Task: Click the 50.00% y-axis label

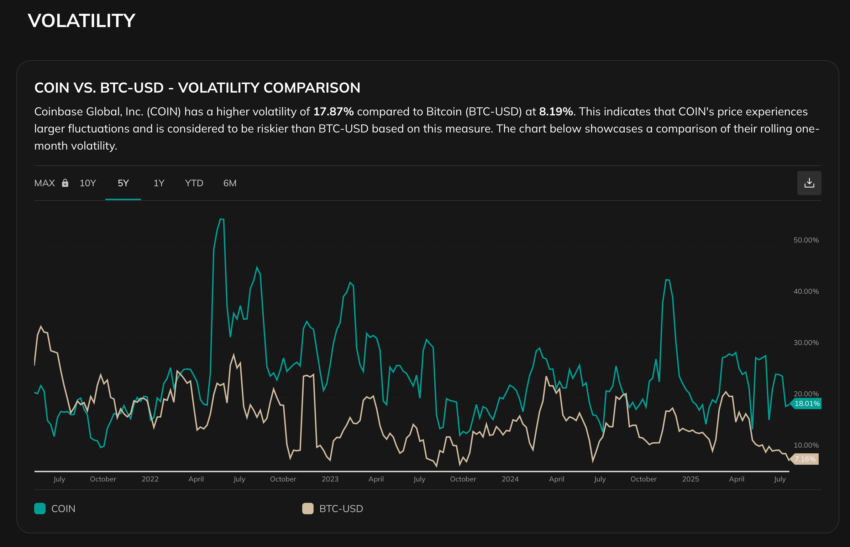Action: [x=806, y=240]
